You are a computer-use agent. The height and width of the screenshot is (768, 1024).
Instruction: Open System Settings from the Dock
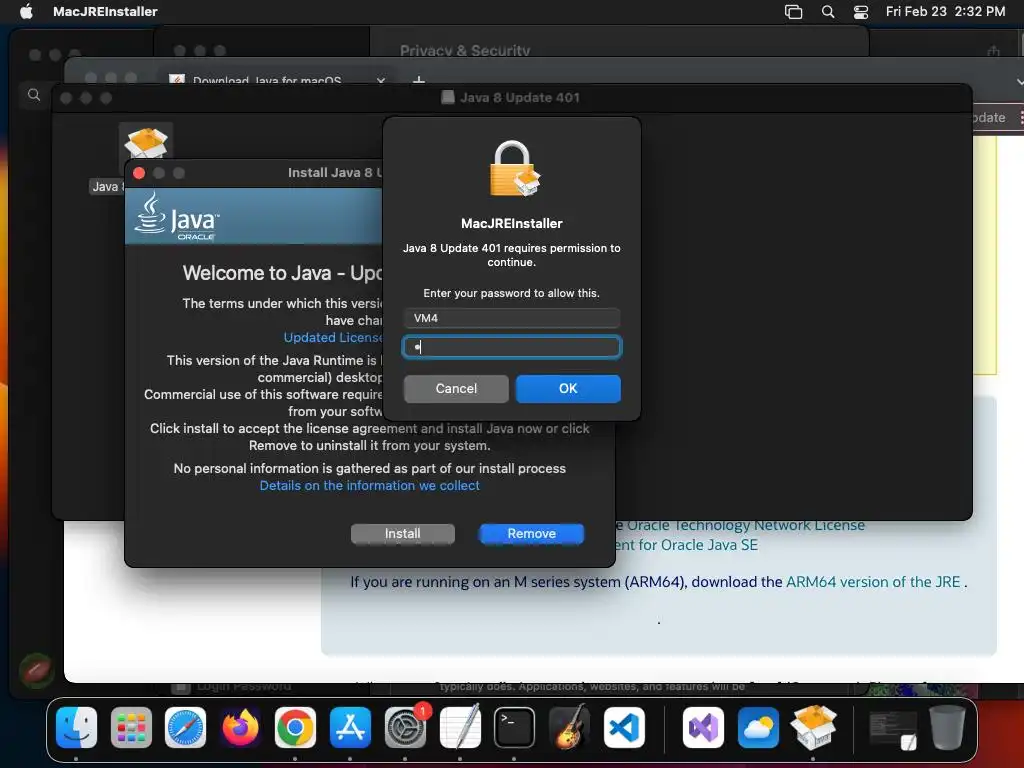[x=405, y=727]
